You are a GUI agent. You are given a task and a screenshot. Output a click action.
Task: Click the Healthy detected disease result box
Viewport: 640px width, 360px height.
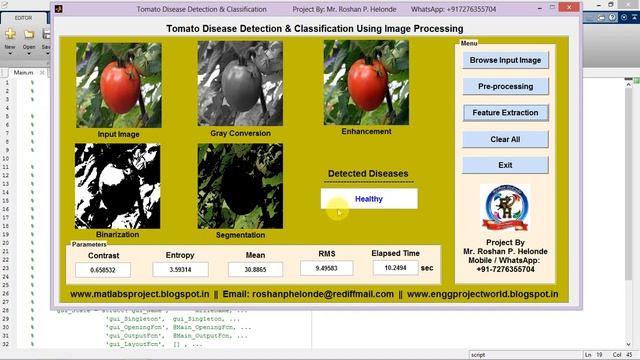[369, 199]
